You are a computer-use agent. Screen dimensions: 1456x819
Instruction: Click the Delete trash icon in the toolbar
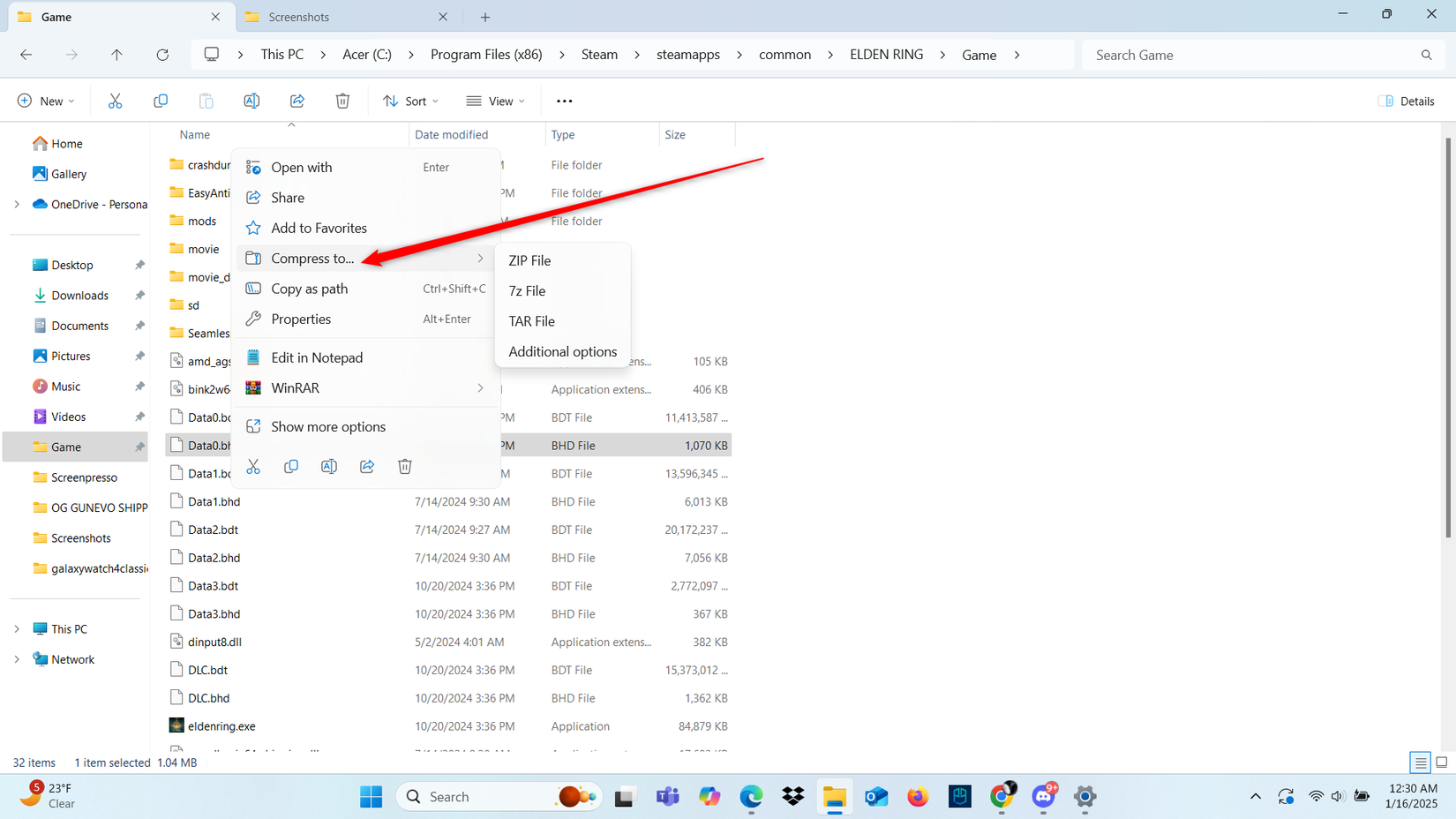[343, 100]
